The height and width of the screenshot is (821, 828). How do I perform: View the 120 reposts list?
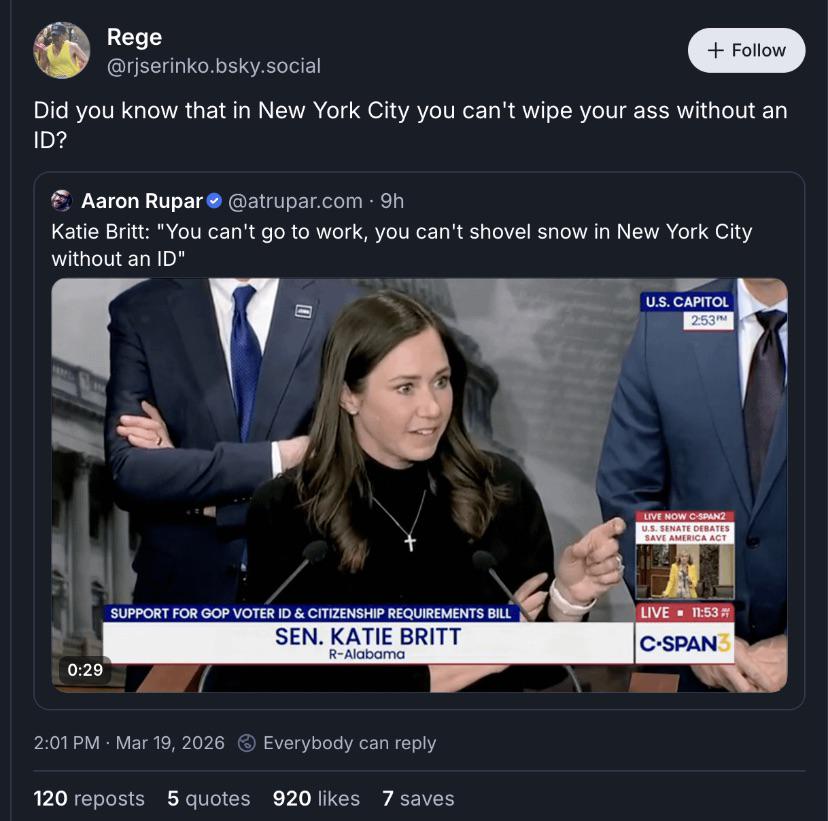[x=89, y=798]
